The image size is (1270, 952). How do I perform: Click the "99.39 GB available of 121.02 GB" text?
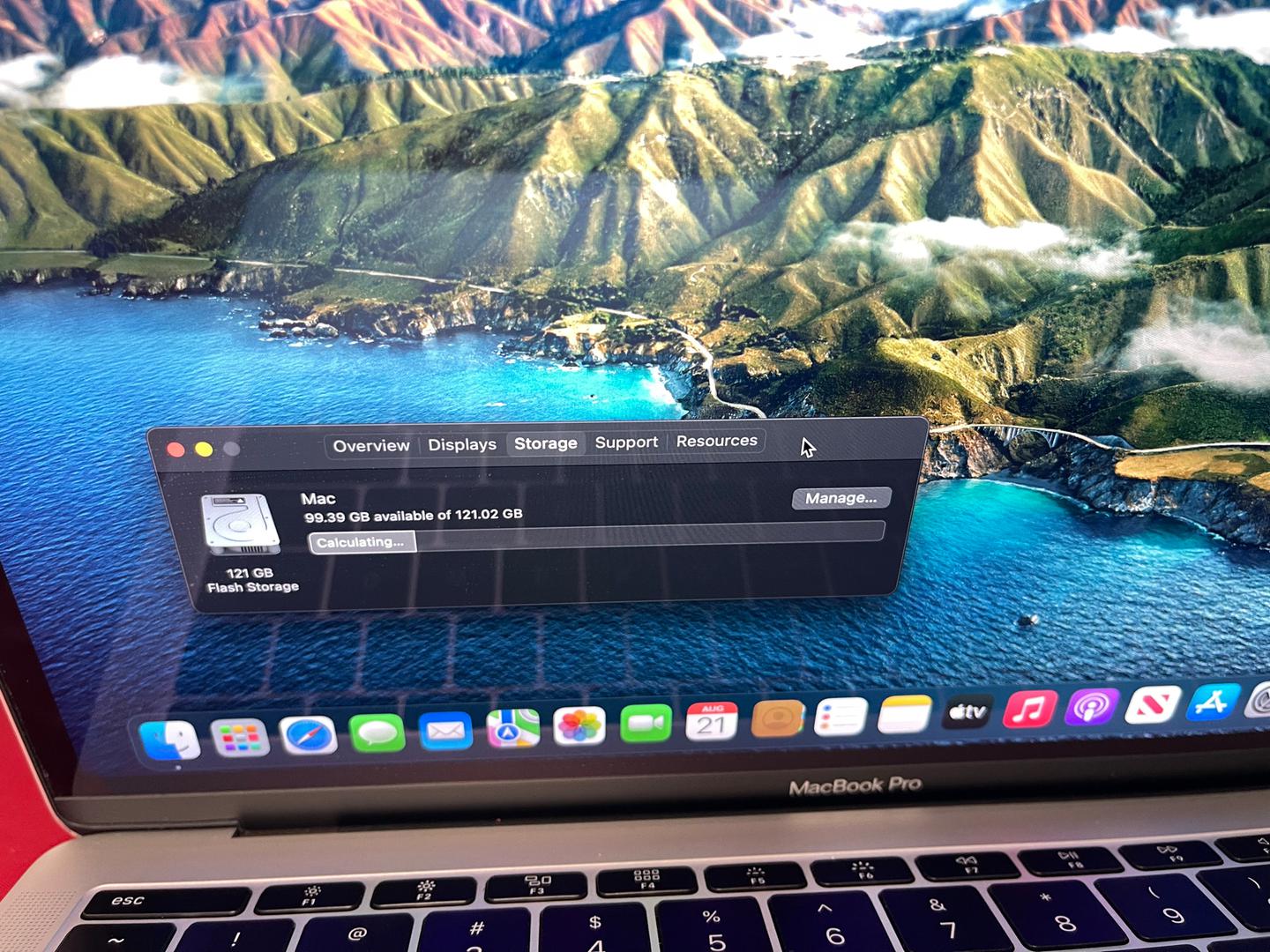click(414, 516)
